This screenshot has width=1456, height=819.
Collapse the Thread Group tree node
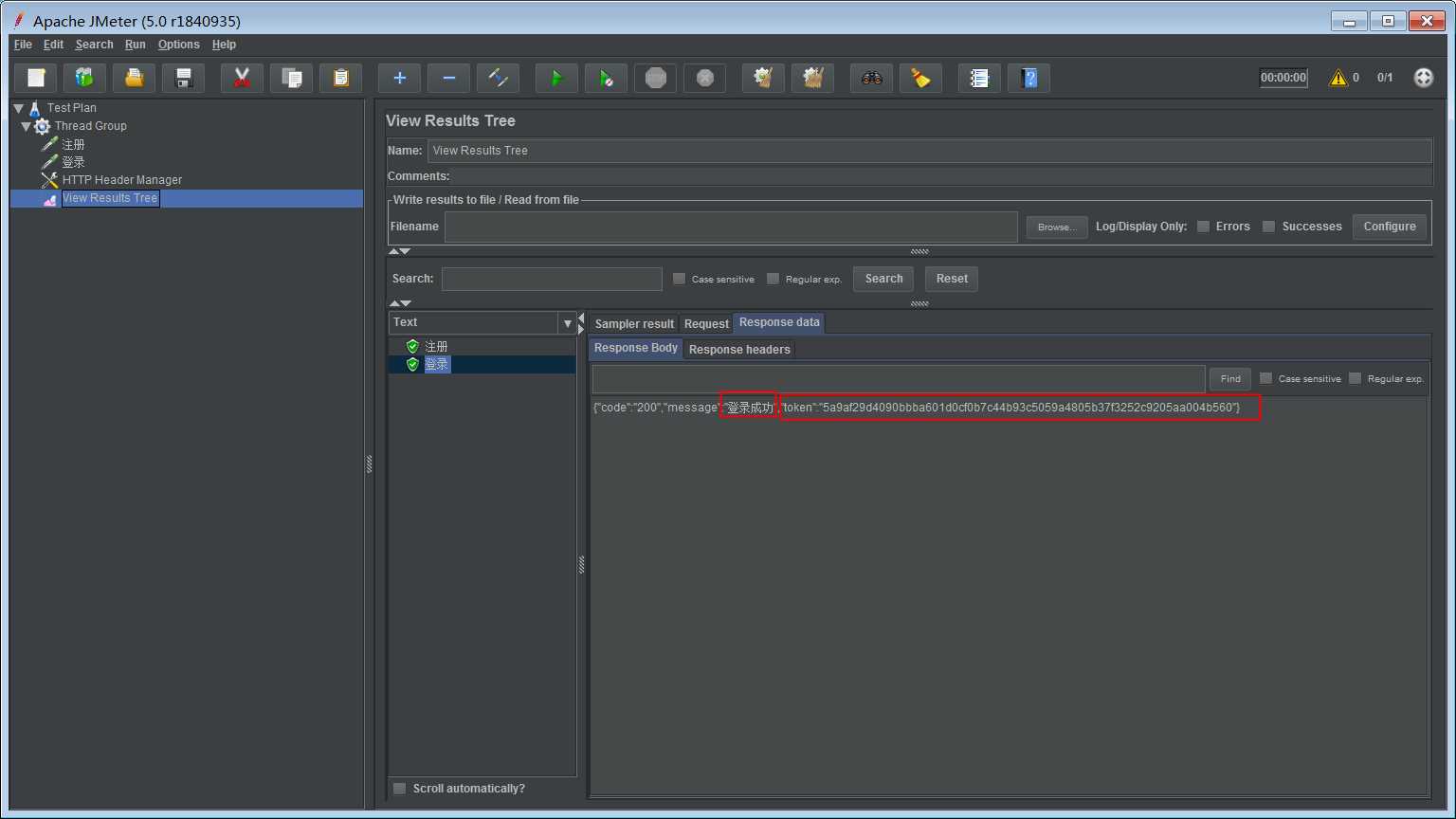[26, 126]
